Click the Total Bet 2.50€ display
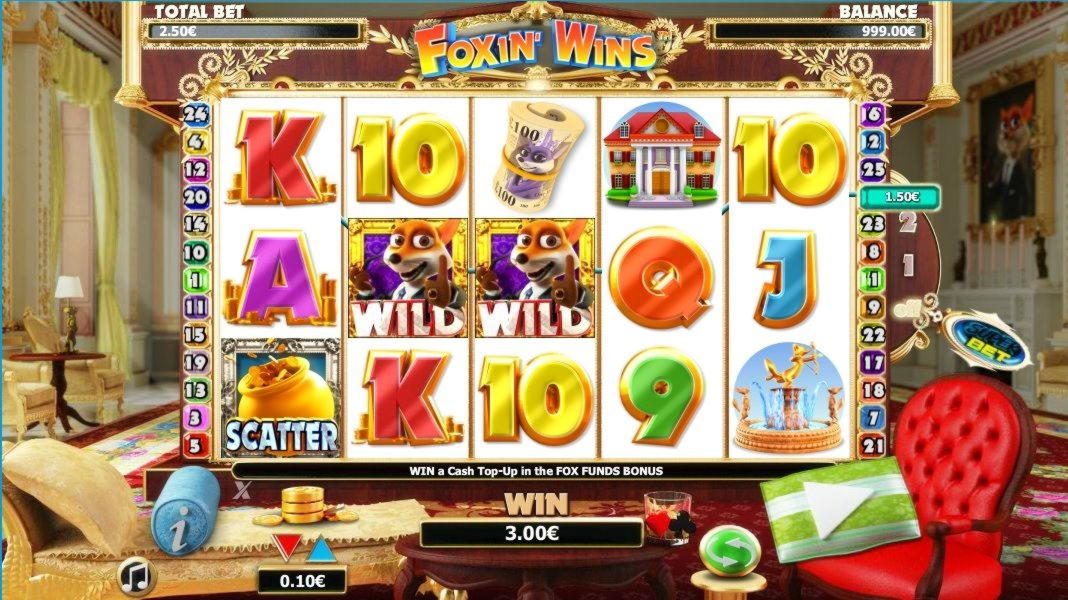The image size is (1068, 600). [251, 31]
